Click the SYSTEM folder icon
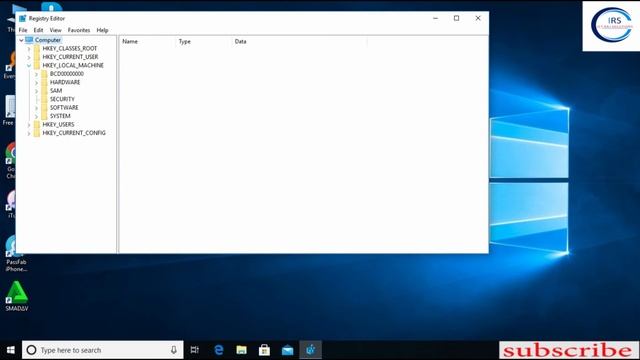This screenshot has width=640, height=360. (44, 116)
